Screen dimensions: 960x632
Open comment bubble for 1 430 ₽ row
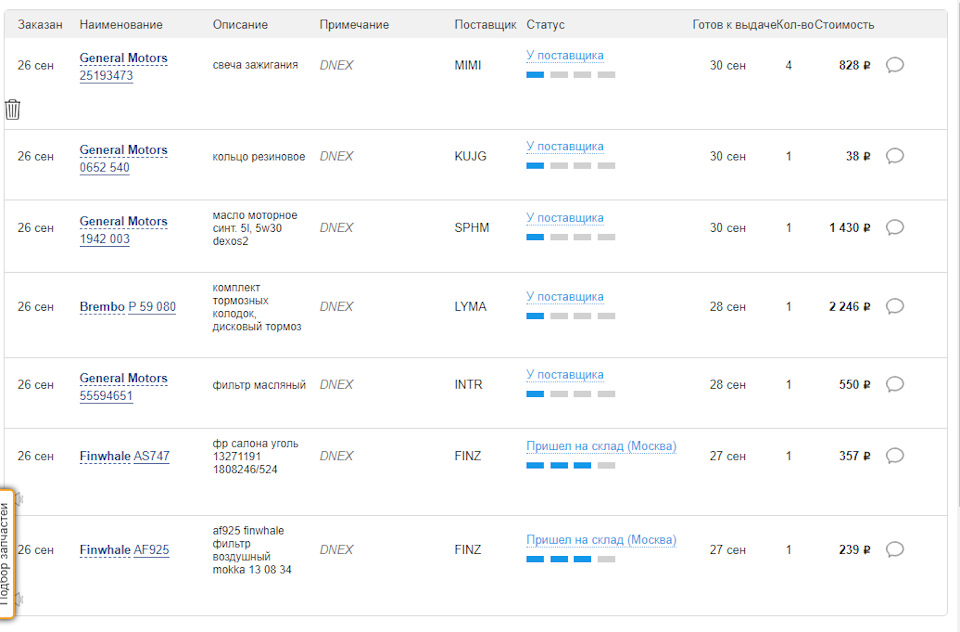point(894,228)
